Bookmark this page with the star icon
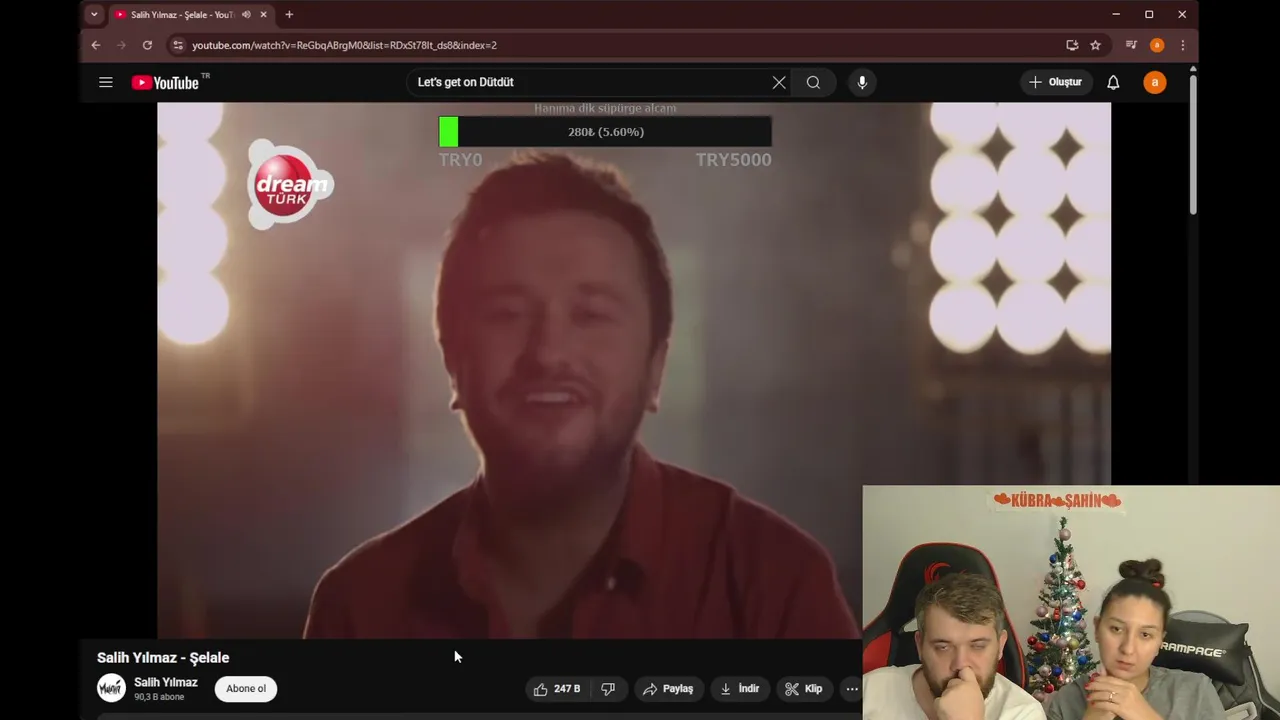 1095,45
